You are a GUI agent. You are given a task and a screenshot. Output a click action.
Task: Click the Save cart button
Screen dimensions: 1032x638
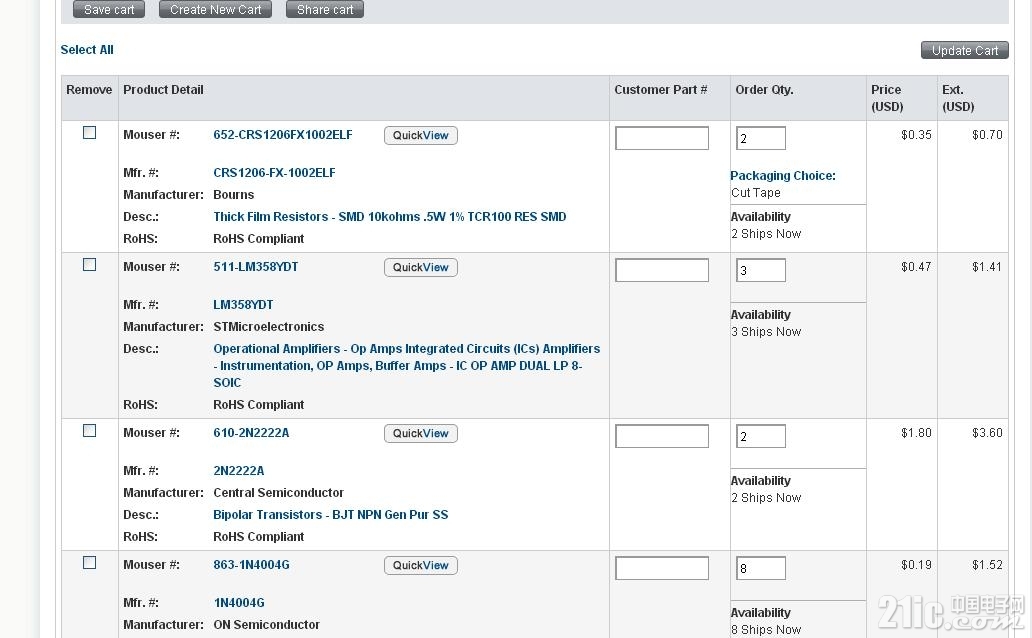[109, 9]
